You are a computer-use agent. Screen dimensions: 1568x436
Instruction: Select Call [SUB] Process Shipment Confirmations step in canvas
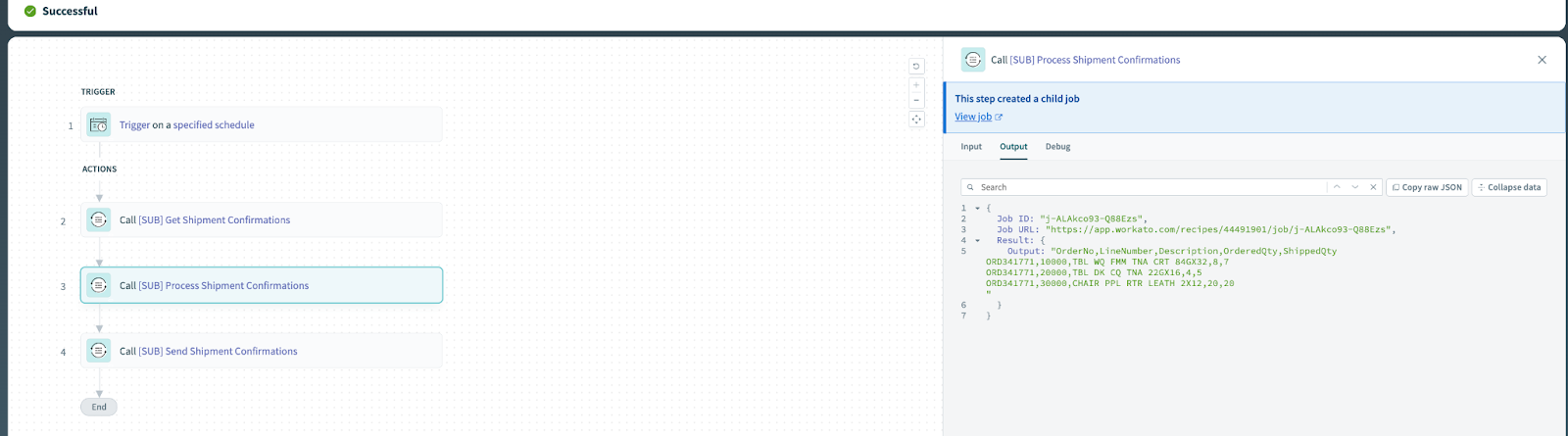[261, 285]
